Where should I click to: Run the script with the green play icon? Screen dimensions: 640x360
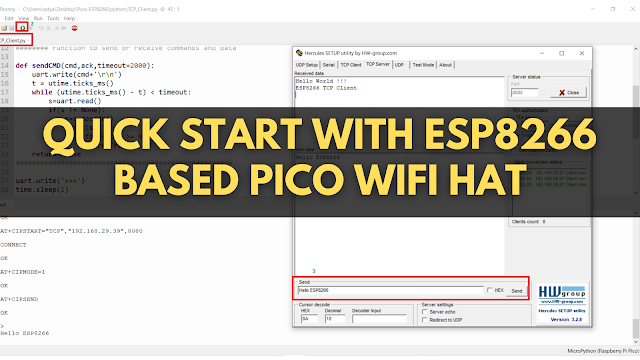22,28
